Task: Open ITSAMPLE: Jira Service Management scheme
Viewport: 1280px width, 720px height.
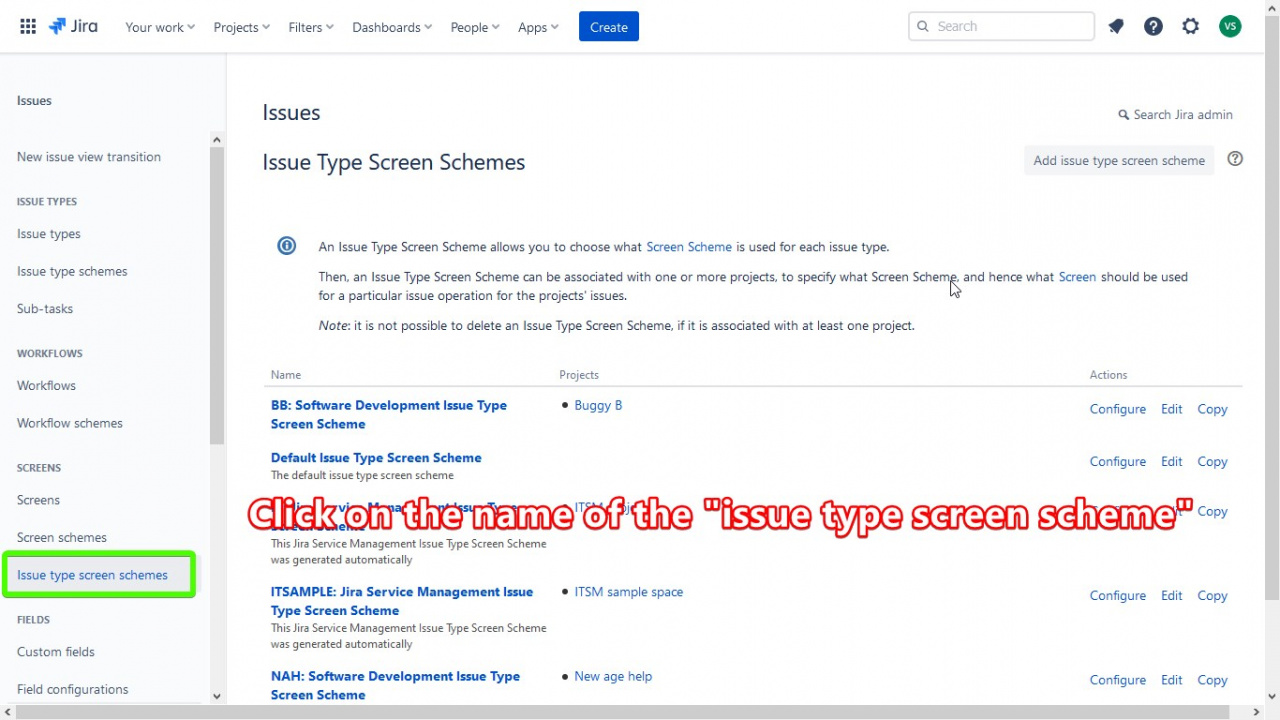Action: (402, 601)
